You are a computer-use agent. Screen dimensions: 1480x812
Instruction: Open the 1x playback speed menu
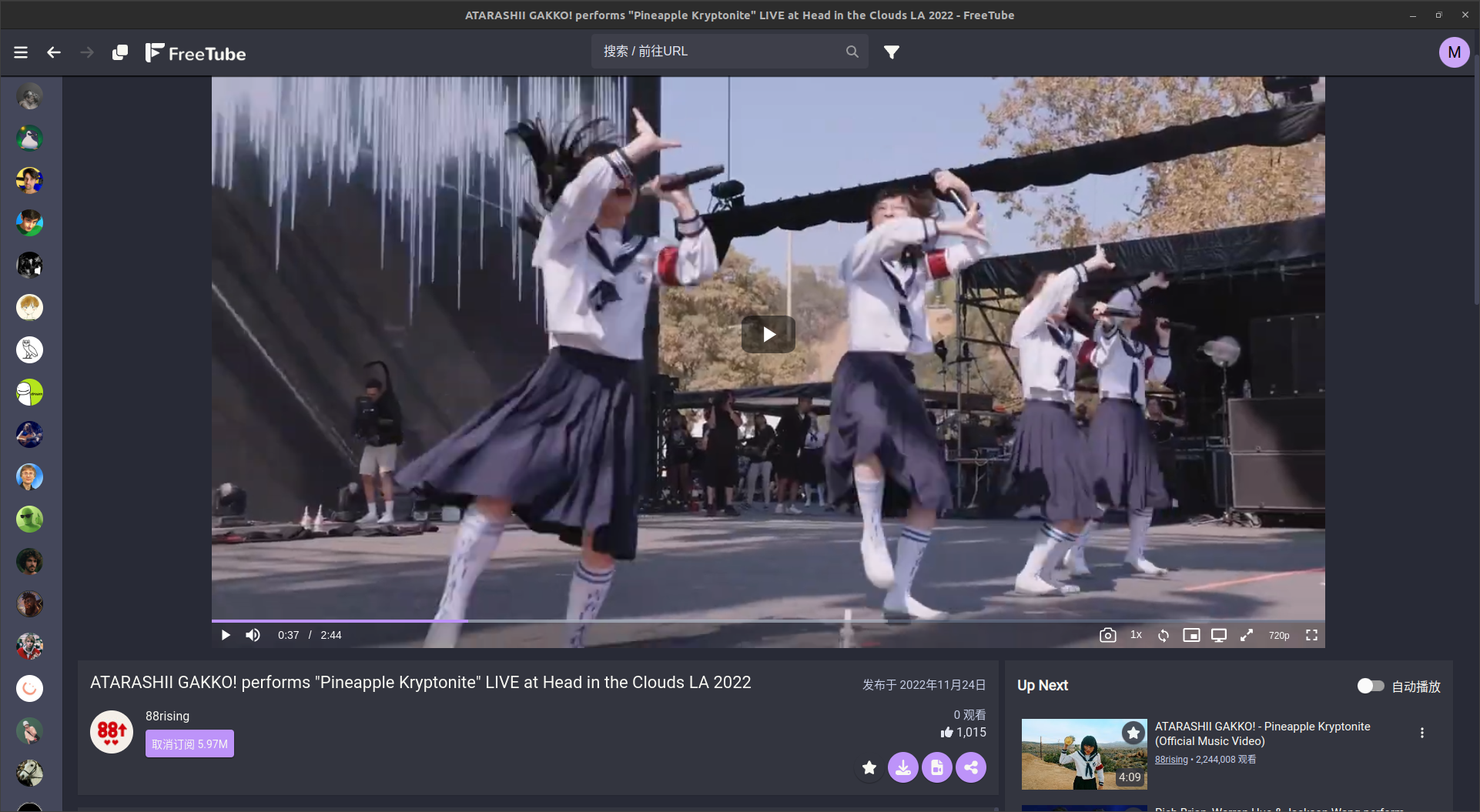click(1136, 635)
